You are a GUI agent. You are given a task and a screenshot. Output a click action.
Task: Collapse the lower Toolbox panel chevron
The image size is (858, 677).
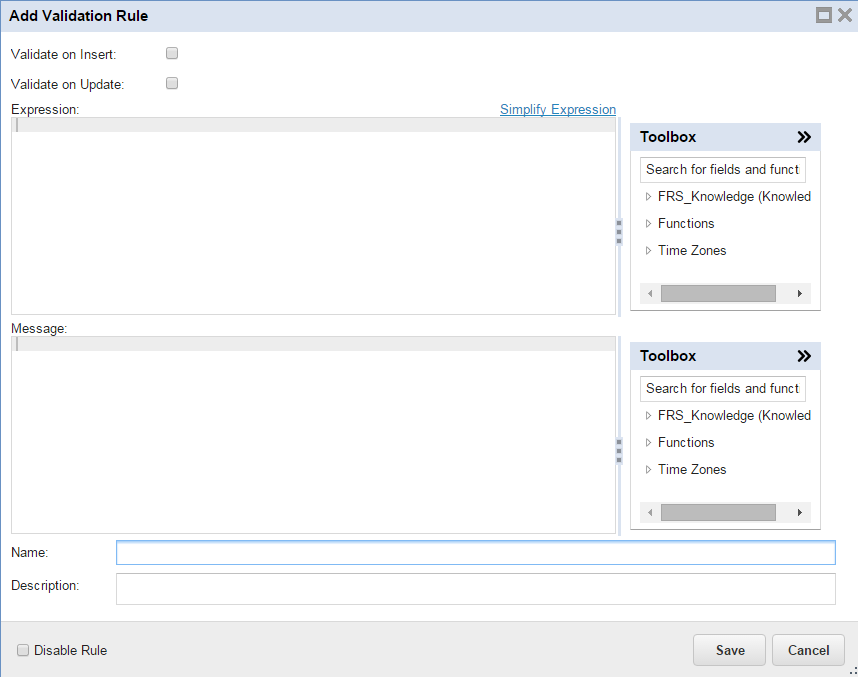(x=804, y=356)
